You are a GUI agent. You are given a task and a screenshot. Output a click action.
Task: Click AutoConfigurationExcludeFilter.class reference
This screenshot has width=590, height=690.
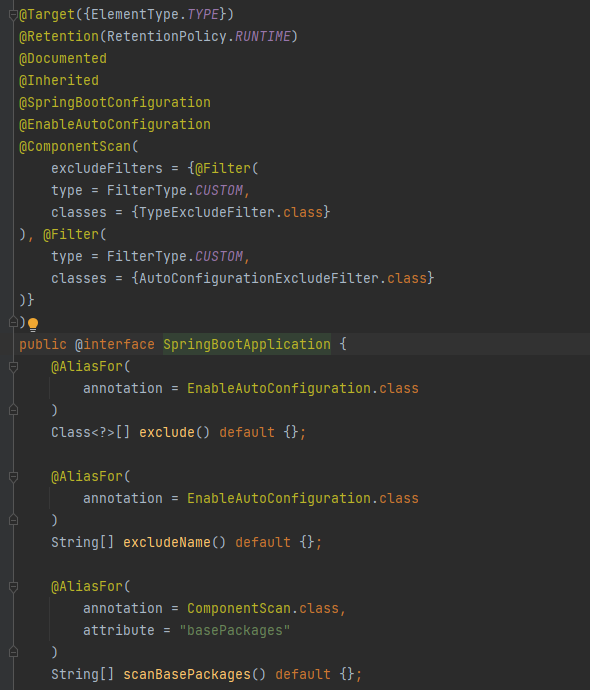283,279
